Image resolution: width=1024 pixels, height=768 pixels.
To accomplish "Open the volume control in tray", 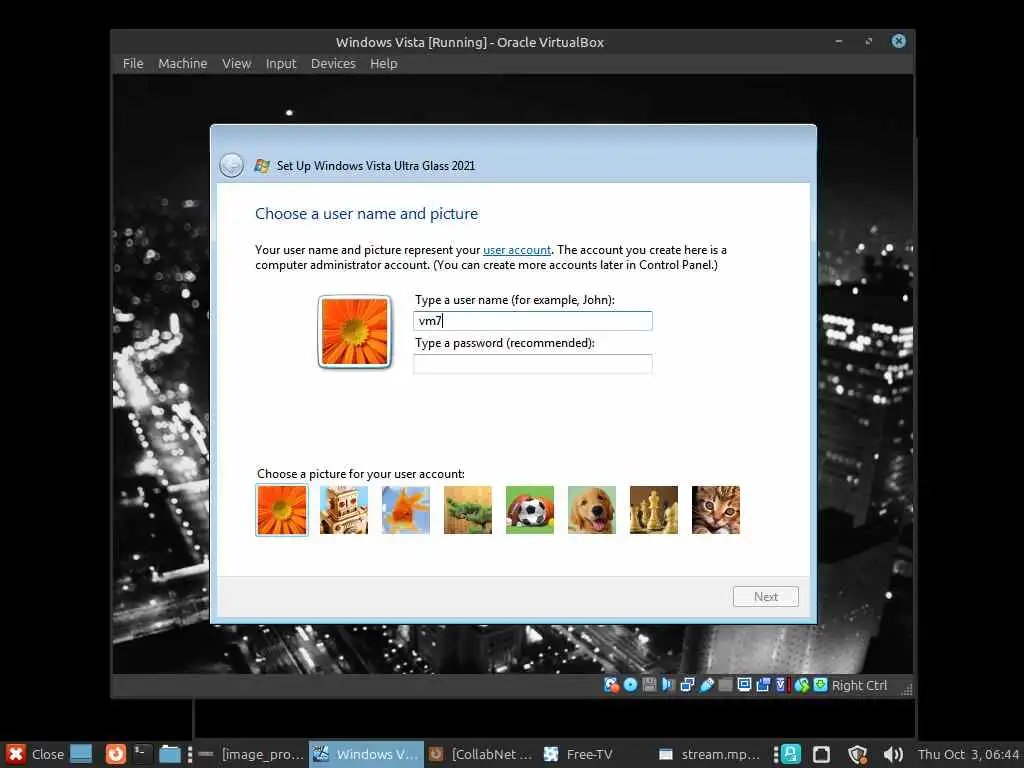I will click(893, 754).
